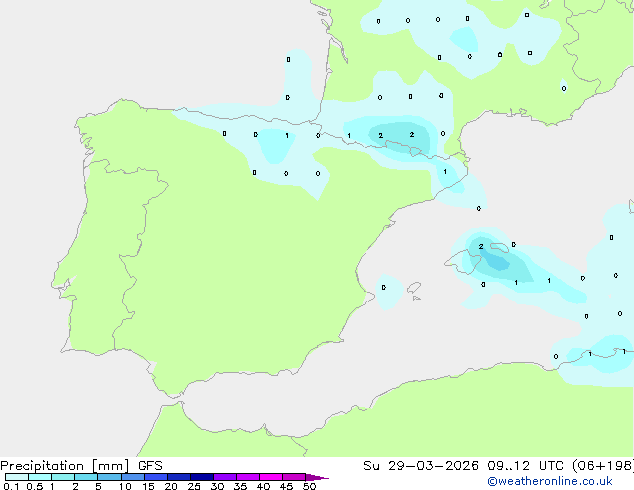634x490 pixels.
Task: Select the 2–5 mm legend swatch
Action: (x=86, y=477)
